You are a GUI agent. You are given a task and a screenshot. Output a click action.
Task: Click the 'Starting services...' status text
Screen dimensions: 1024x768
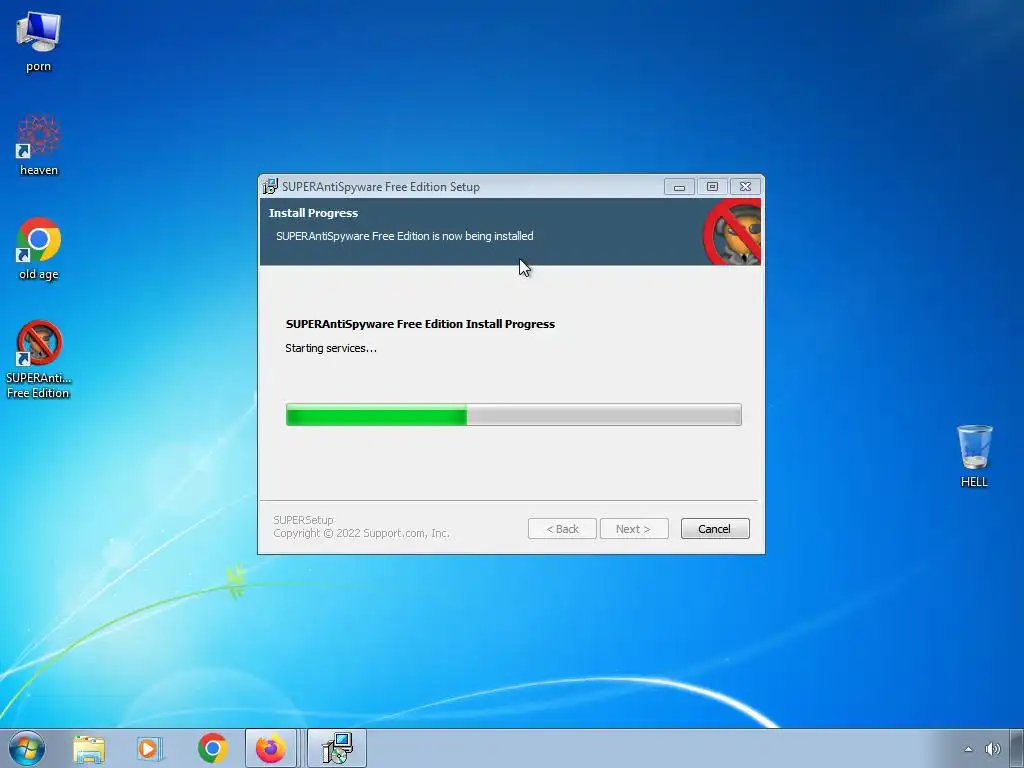point(330,348)
